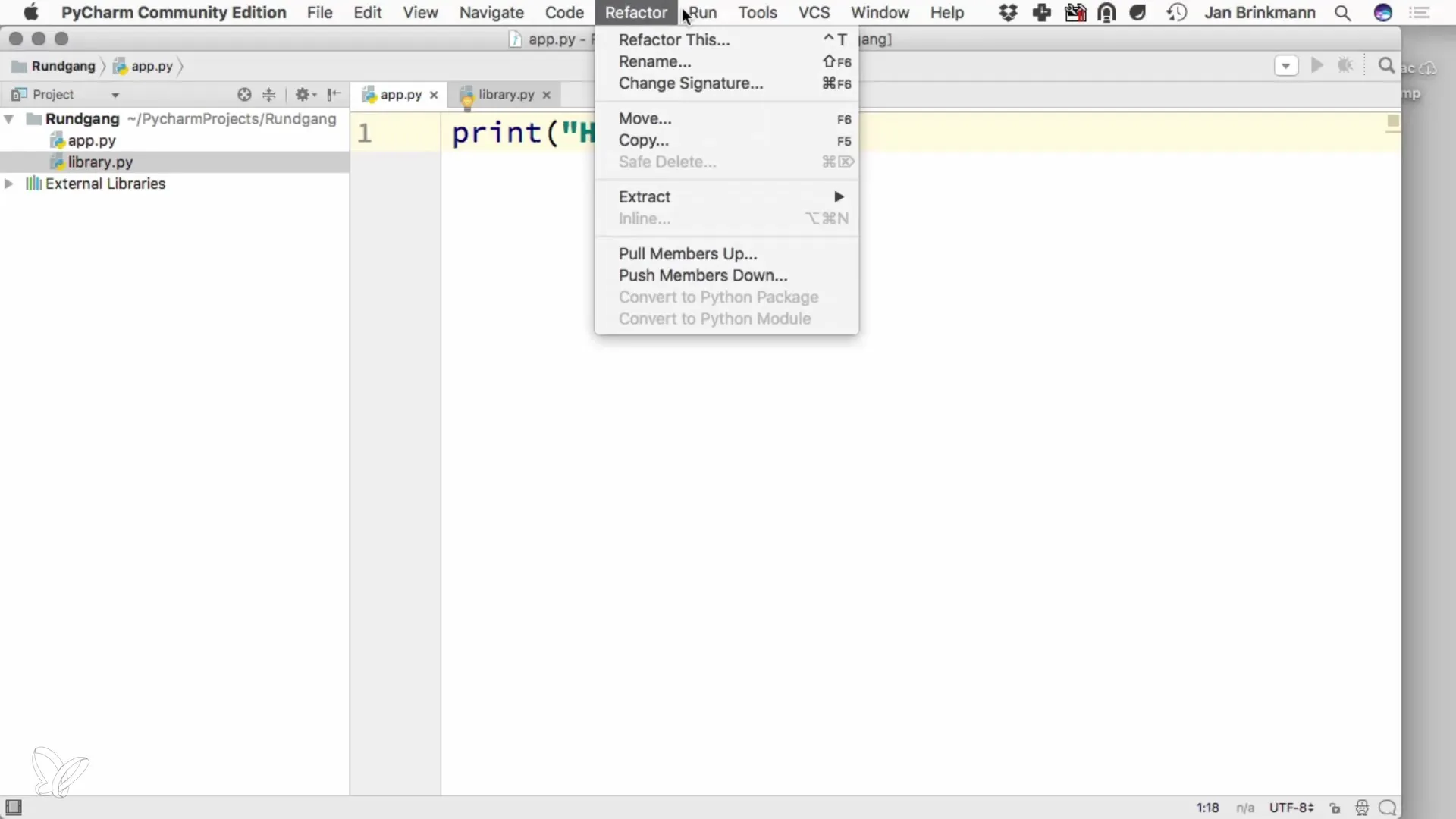1456x819 pixels.
Task: Click the print code on line 1
Action: pos(496,133)
